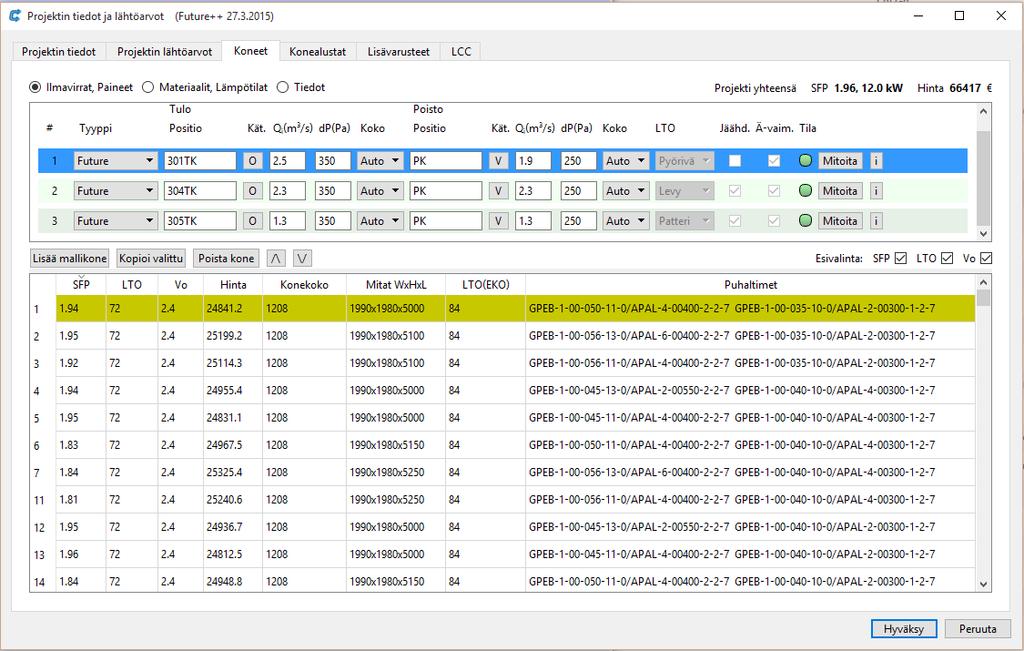The image size is (1024, 651).
Task: Toggle supply handedness 'O' button for 301TK
Action: pyautogui.click(x=253, y=161)
